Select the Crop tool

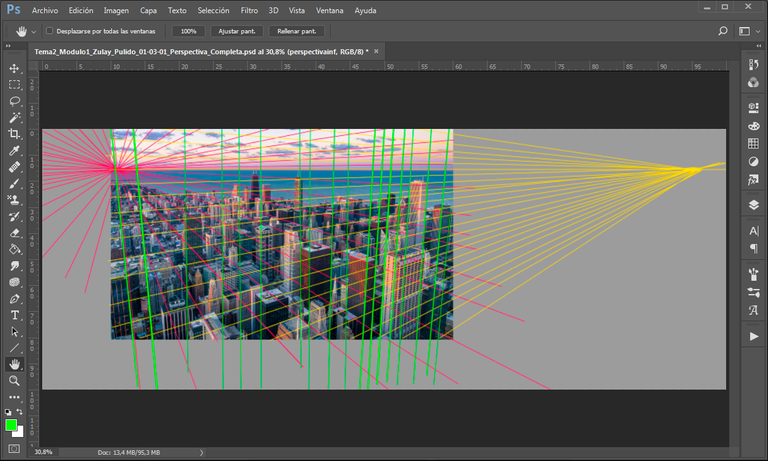[x=14, y=134]
